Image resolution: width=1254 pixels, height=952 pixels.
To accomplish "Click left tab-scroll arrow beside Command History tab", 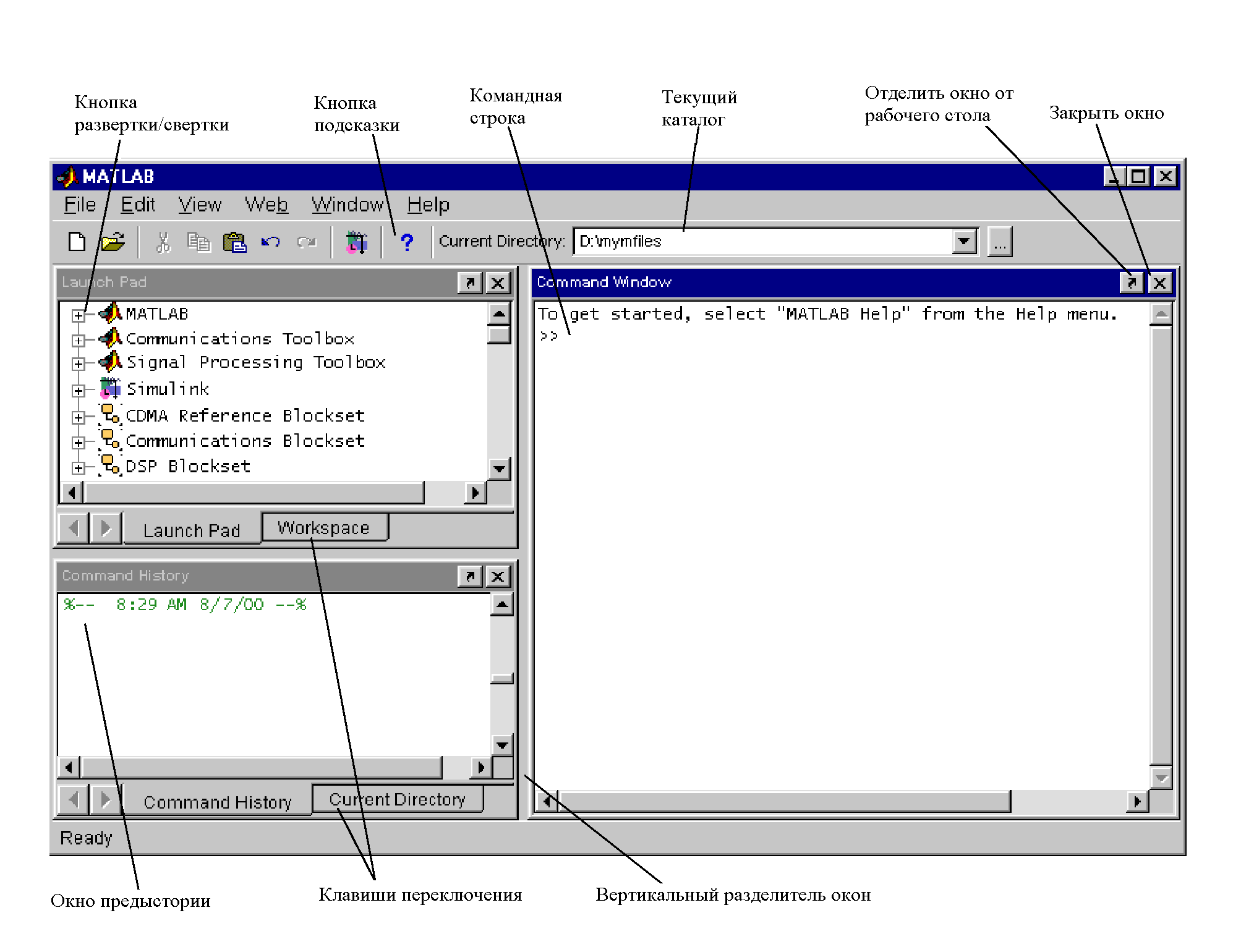I will [x=74, y=800].
